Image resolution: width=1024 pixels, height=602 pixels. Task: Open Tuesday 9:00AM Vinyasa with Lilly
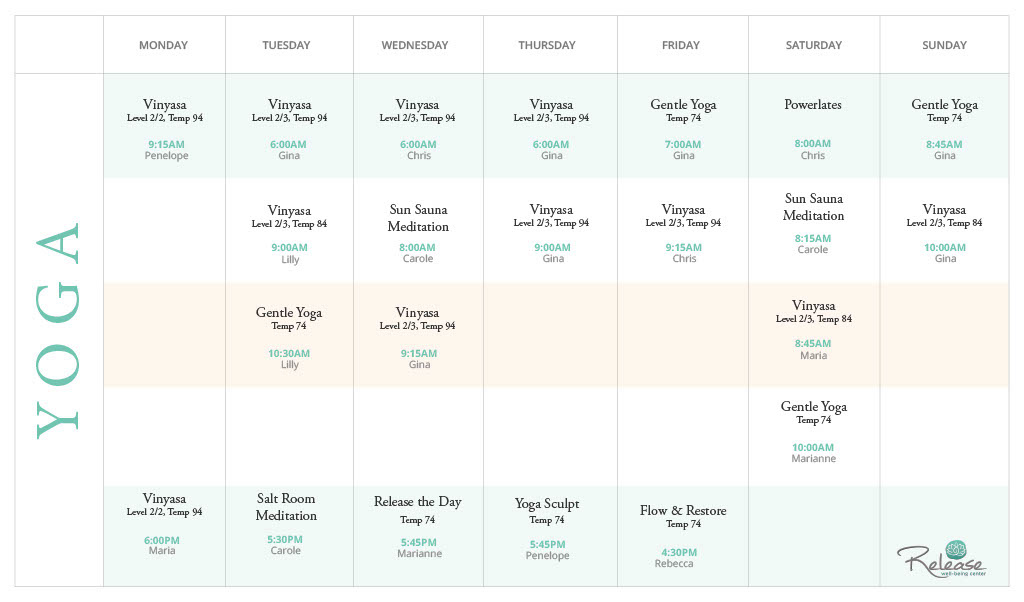[x=289, y=234]
